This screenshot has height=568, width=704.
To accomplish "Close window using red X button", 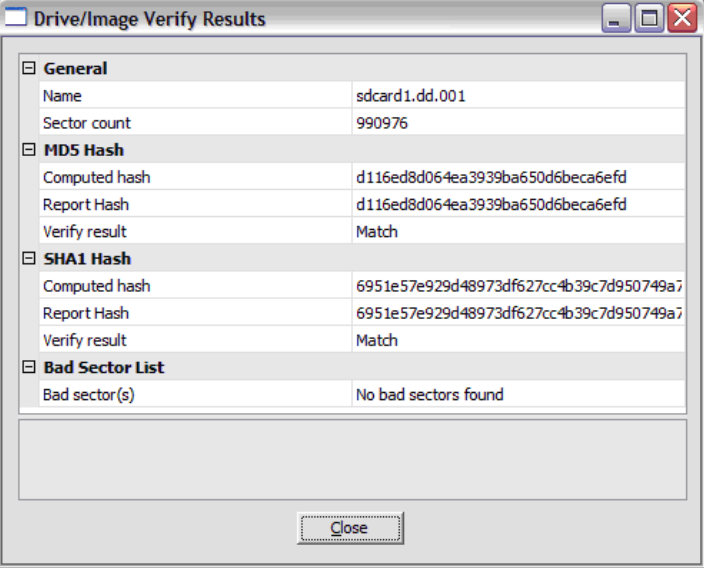I will click(681, 18).
